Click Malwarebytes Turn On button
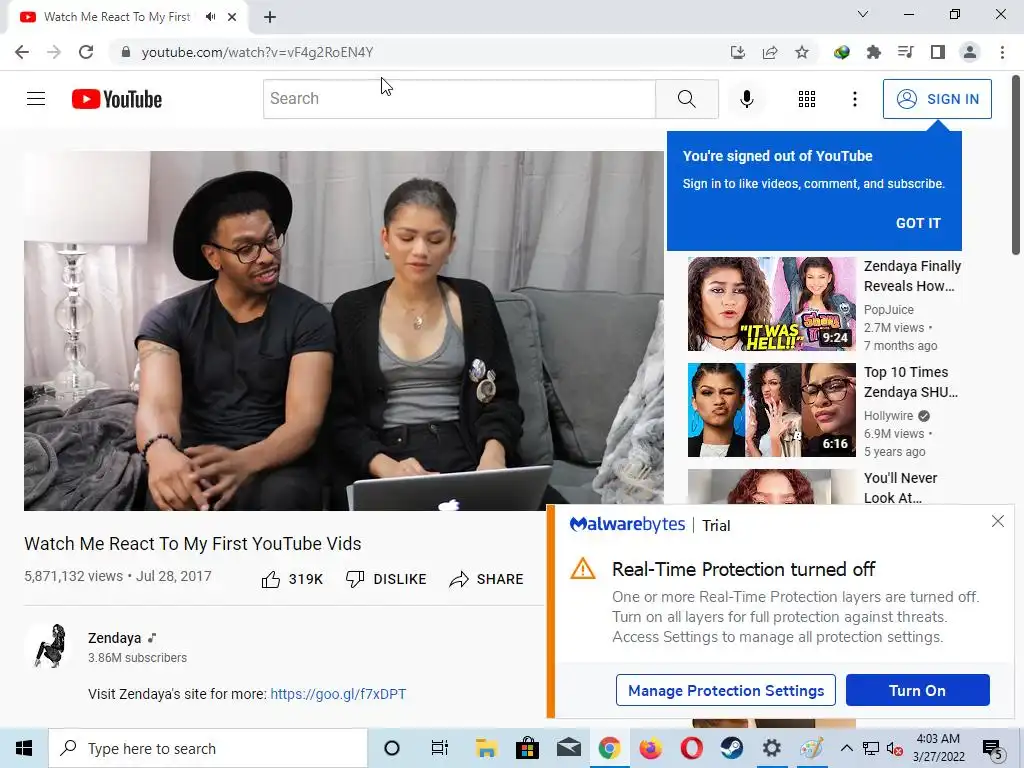This screenshot has width=1024, height=768. pos(918,690)
